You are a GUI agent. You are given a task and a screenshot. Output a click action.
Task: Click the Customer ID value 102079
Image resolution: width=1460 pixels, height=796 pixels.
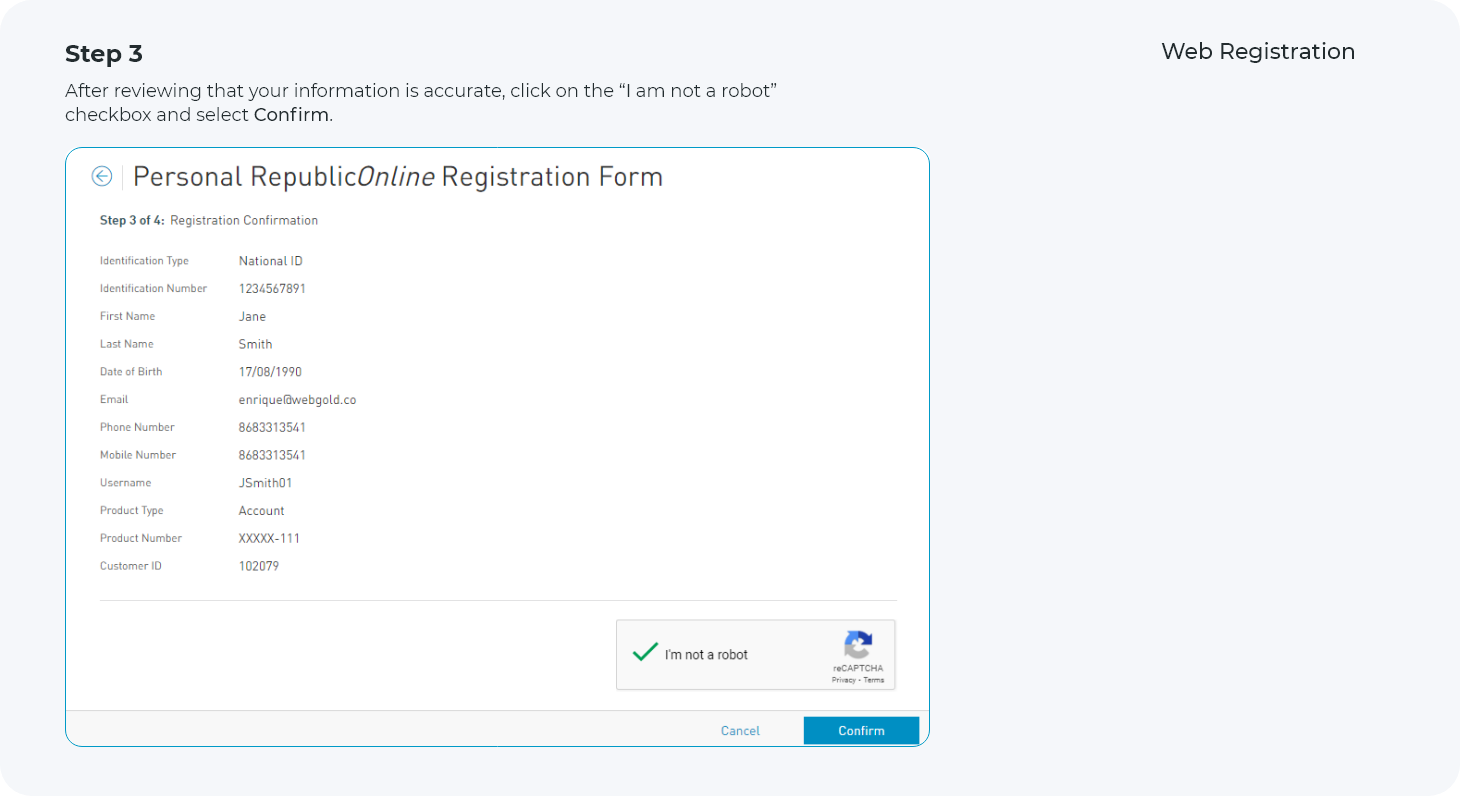click(x=259, y=566)
